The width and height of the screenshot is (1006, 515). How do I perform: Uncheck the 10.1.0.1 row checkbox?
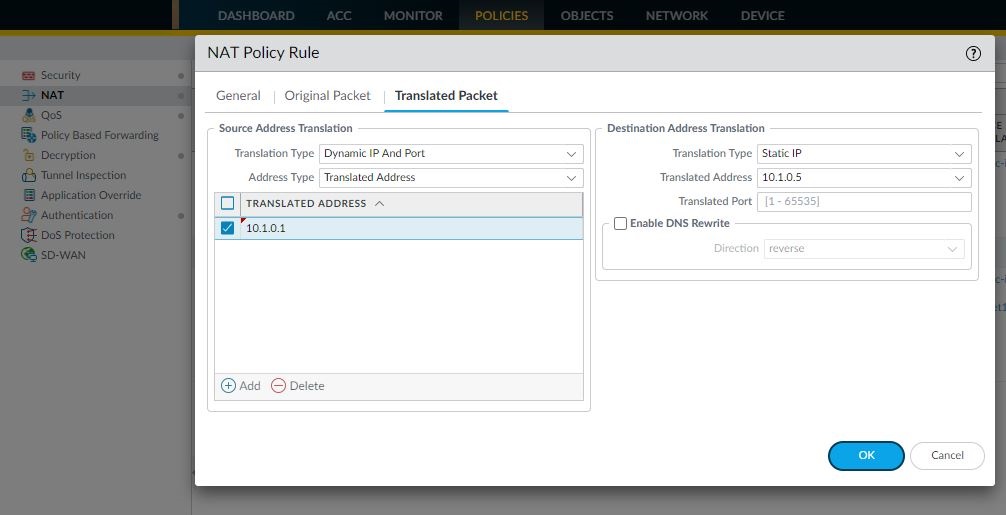pyautogui.click(x=228, y=228)
